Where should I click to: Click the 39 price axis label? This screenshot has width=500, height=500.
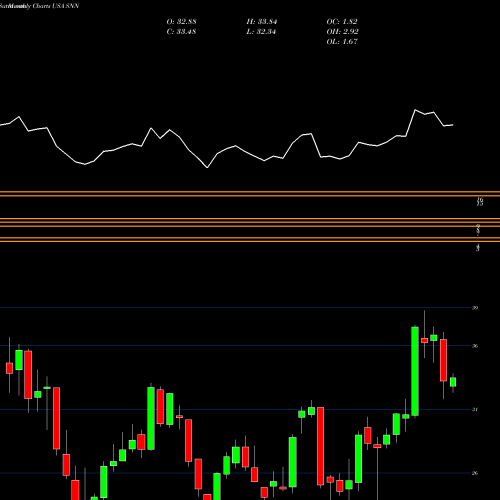[475, 308]
